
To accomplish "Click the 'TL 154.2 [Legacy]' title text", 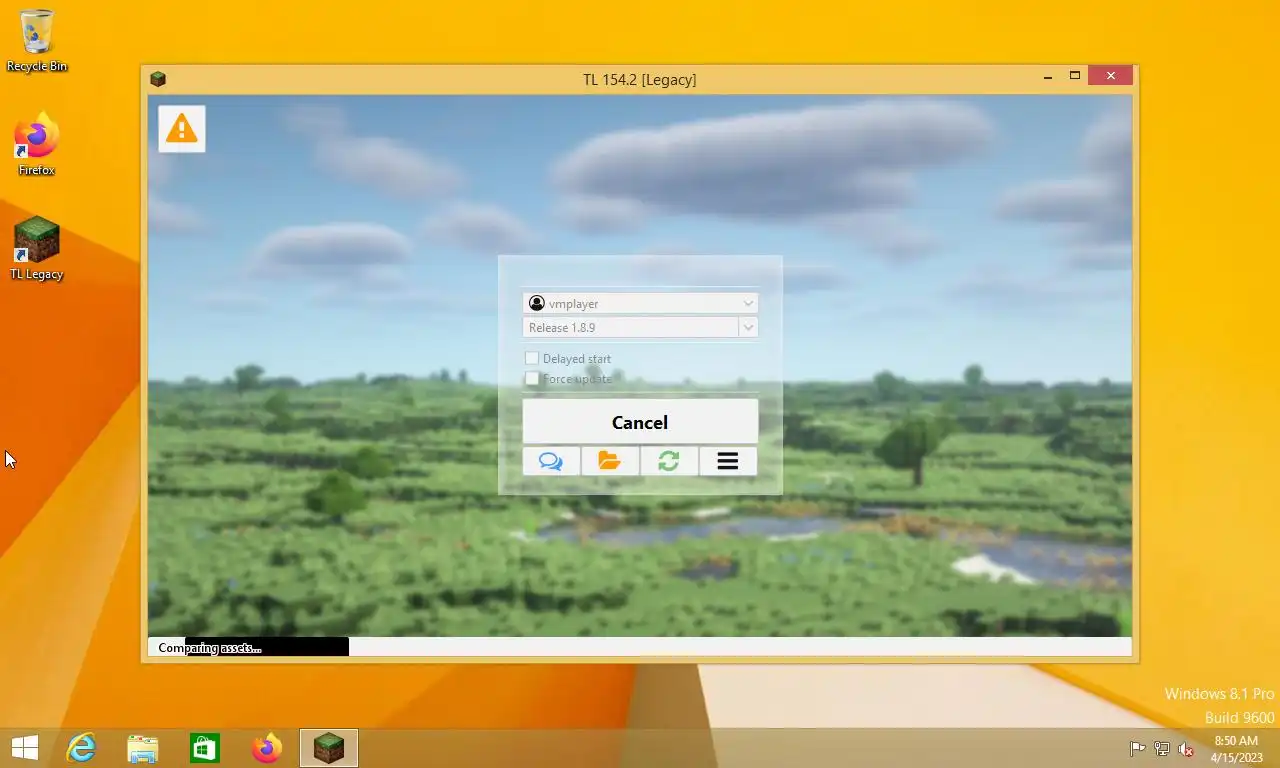I will coord(640,79).
